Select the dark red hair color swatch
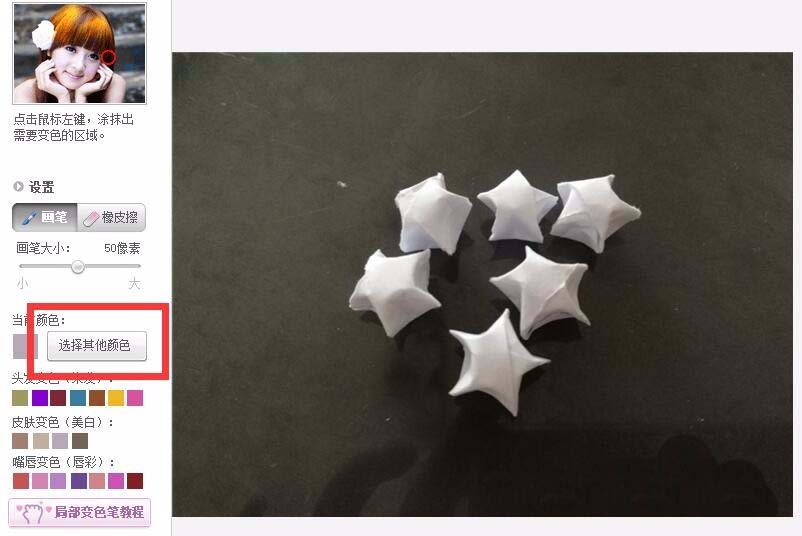Screen dimensions: 802x536 click(x=58, y=397)
